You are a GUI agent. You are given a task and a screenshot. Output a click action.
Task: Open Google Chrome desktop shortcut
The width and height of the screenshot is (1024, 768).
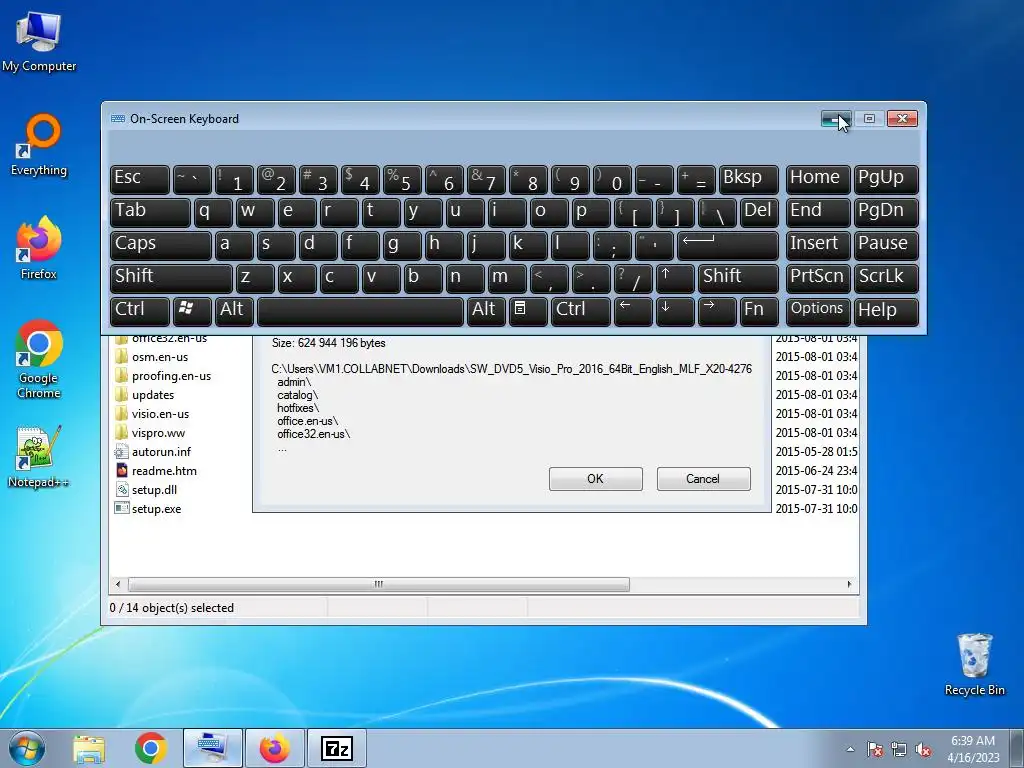pos(39,359)
